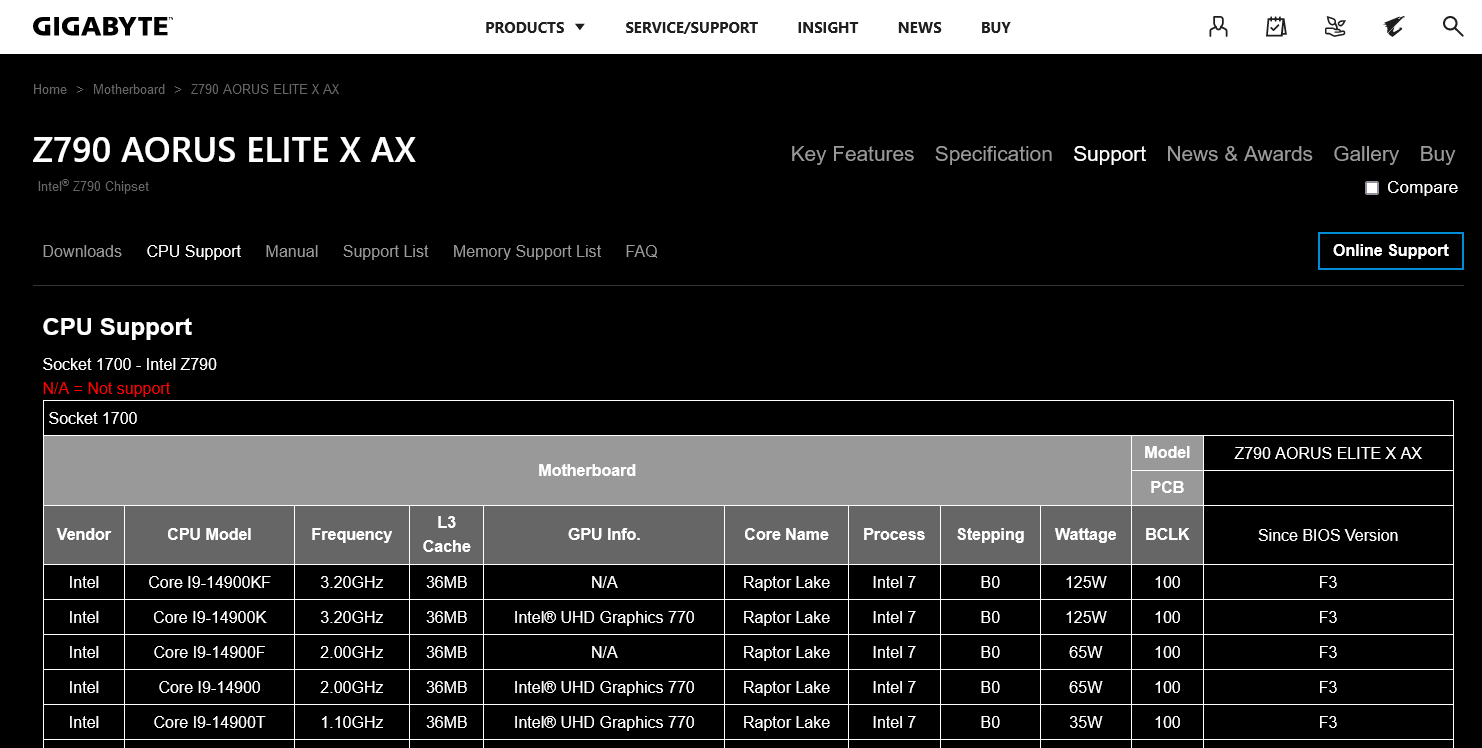Open the AORUS eagle logo icon

point(1394,27)
